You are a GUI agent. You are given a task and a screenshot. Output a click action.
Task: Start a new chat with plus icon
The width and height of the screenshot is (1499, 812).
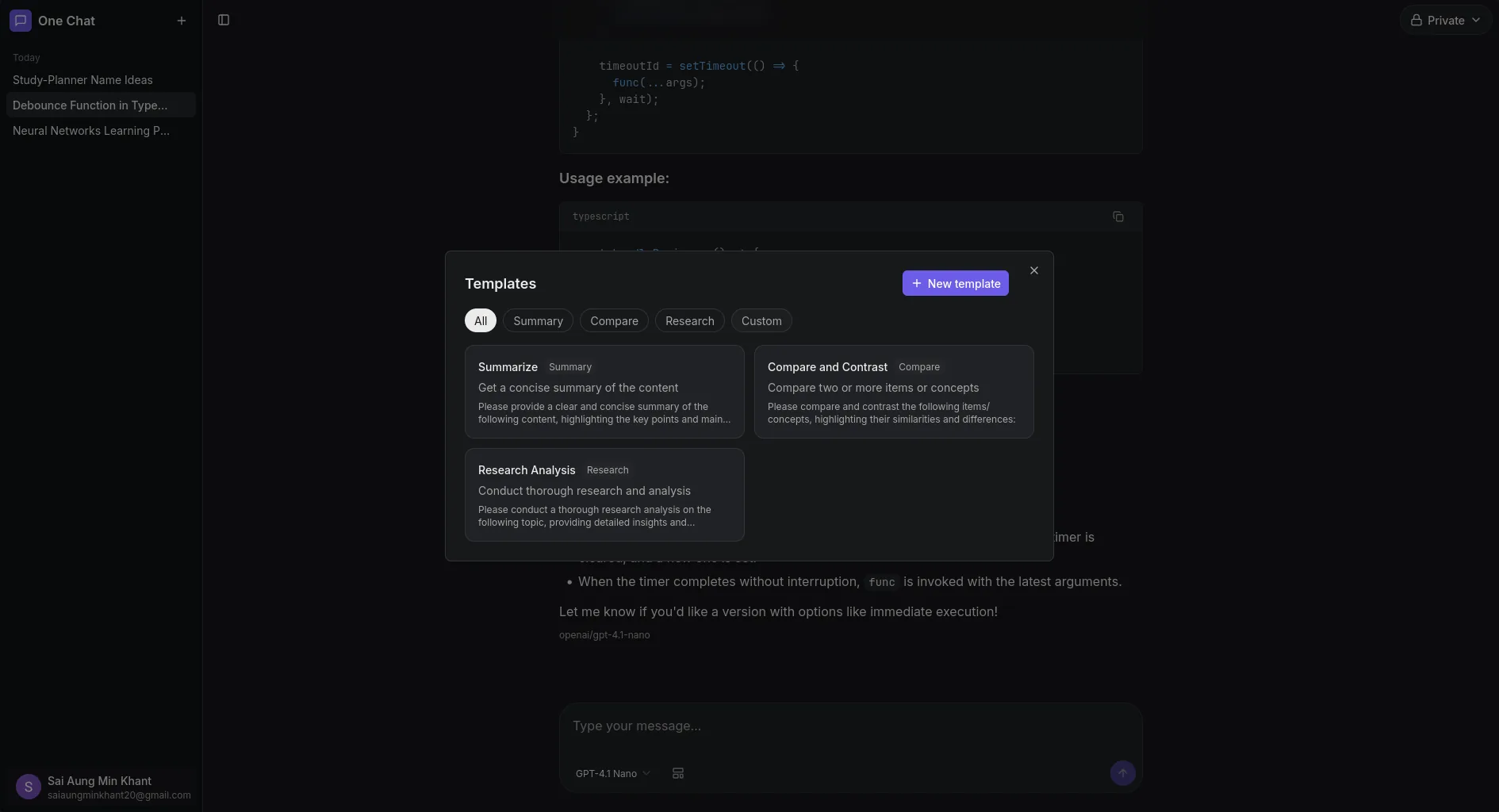coord(182,21)
